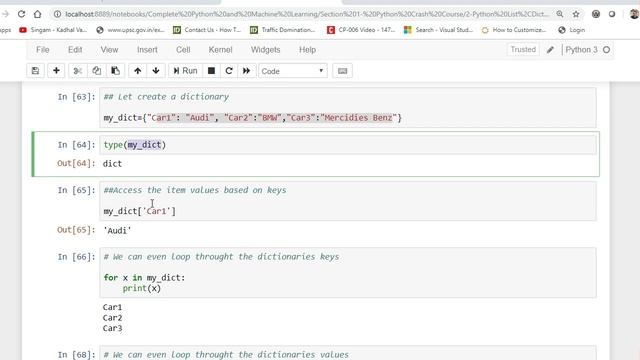Insert a cell below with the plus icon
Viewport: 640px width, 360px height.
coord(56,71)
